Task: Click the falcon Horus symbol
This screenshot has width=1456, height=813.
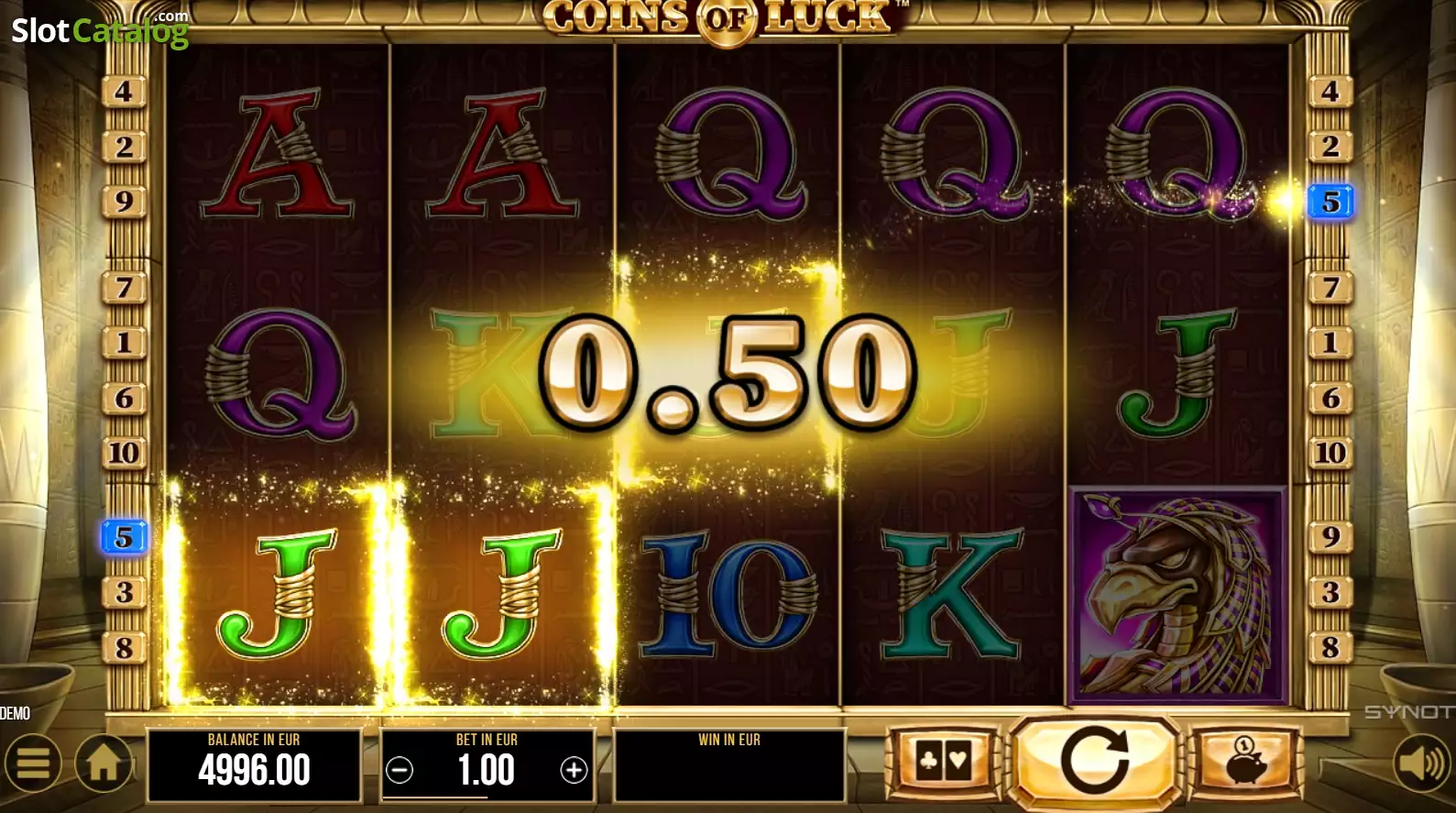Action: pos(1178,596)
